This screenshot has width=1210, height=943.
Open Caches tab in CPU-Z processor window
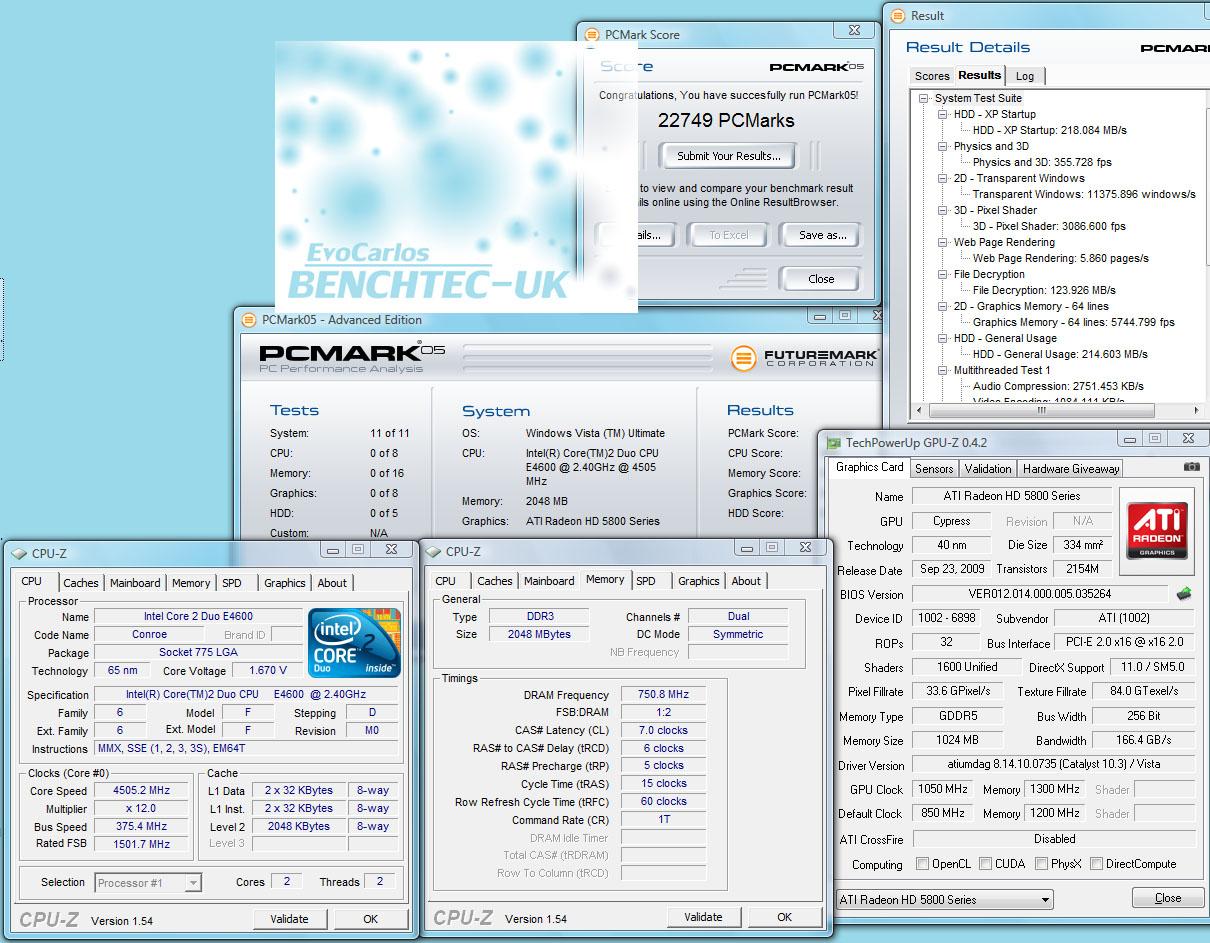point(81,583)
